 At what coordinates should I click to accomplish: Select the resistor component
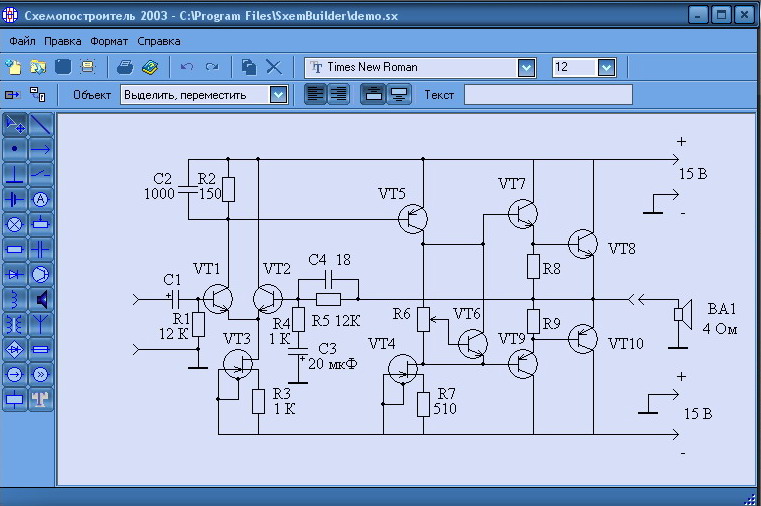(x=15, y=249)
